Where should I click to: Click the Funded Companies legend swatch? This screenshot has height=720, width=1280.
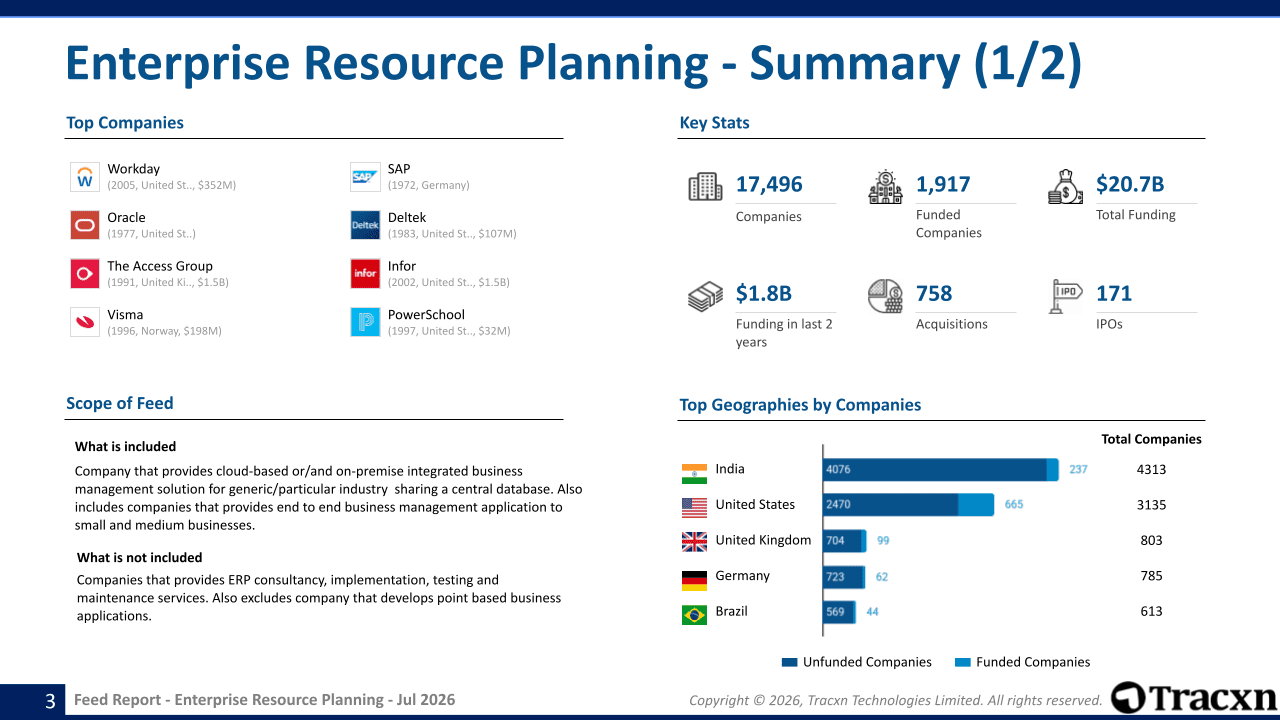pos(963,662)
